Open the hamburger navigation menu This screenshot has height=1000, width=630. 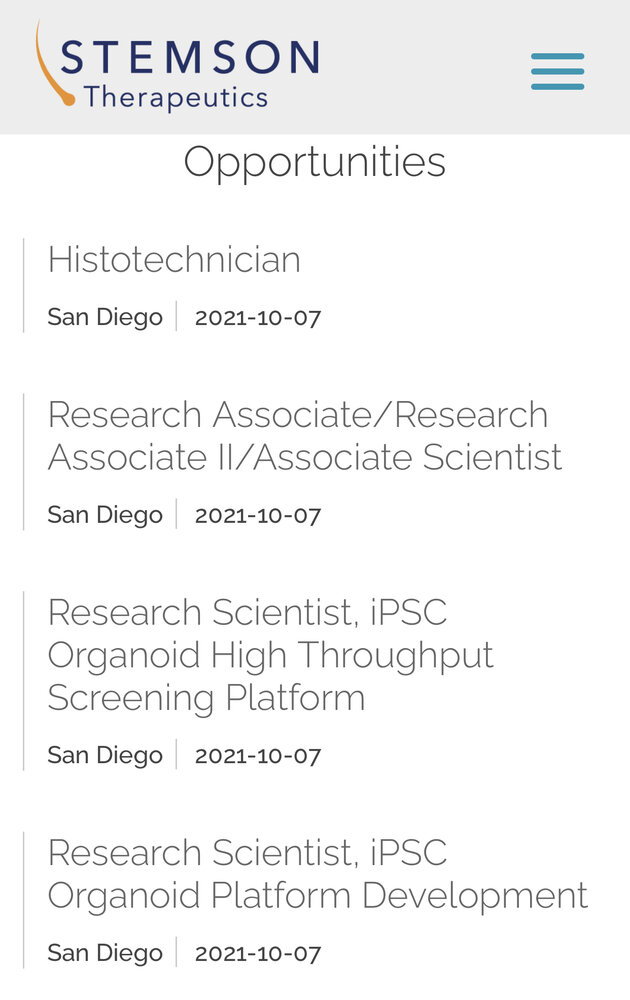coord(557,72)
